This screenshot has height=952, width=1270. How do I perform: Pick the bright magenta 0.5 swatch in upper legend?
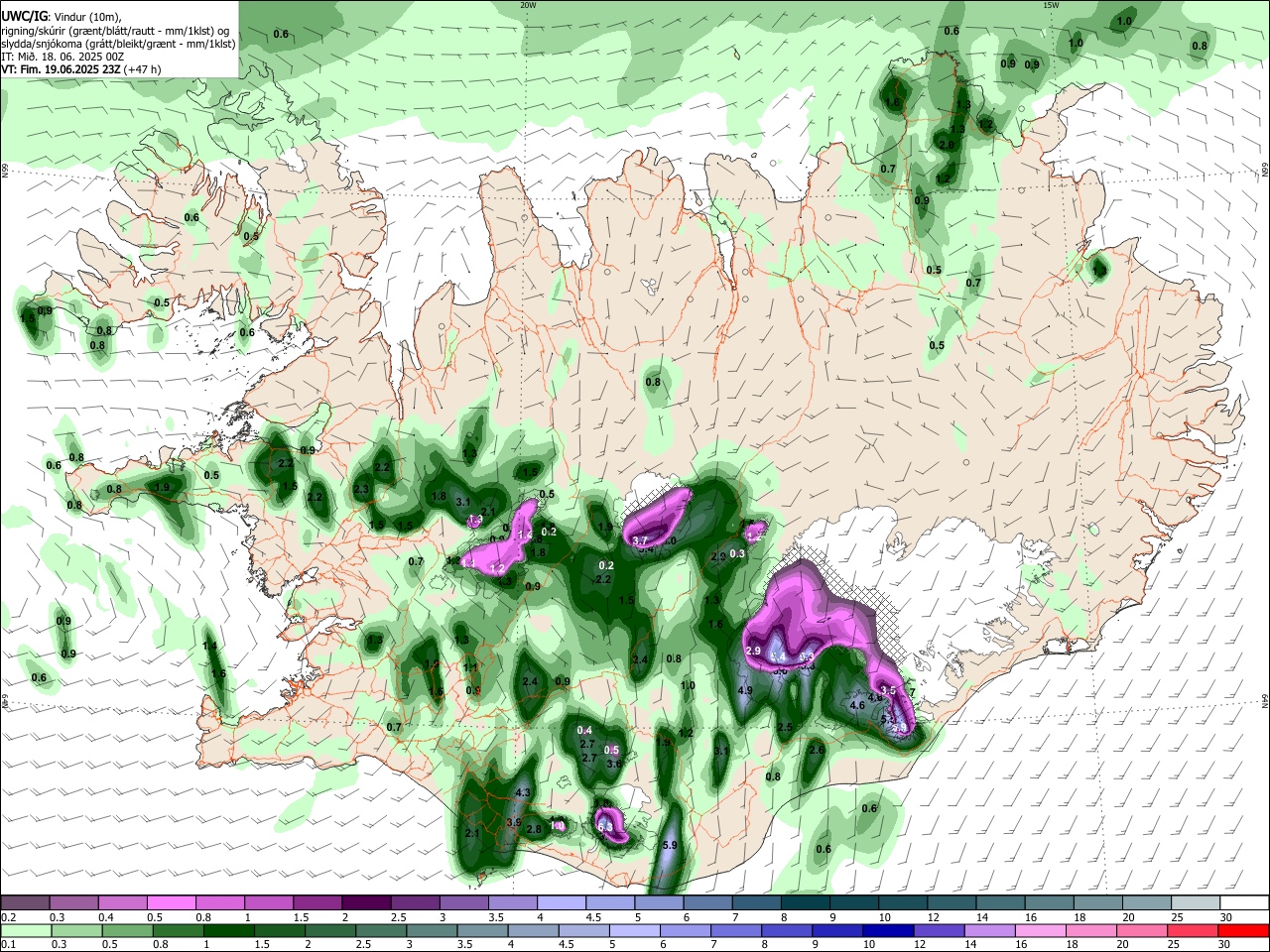171,902
